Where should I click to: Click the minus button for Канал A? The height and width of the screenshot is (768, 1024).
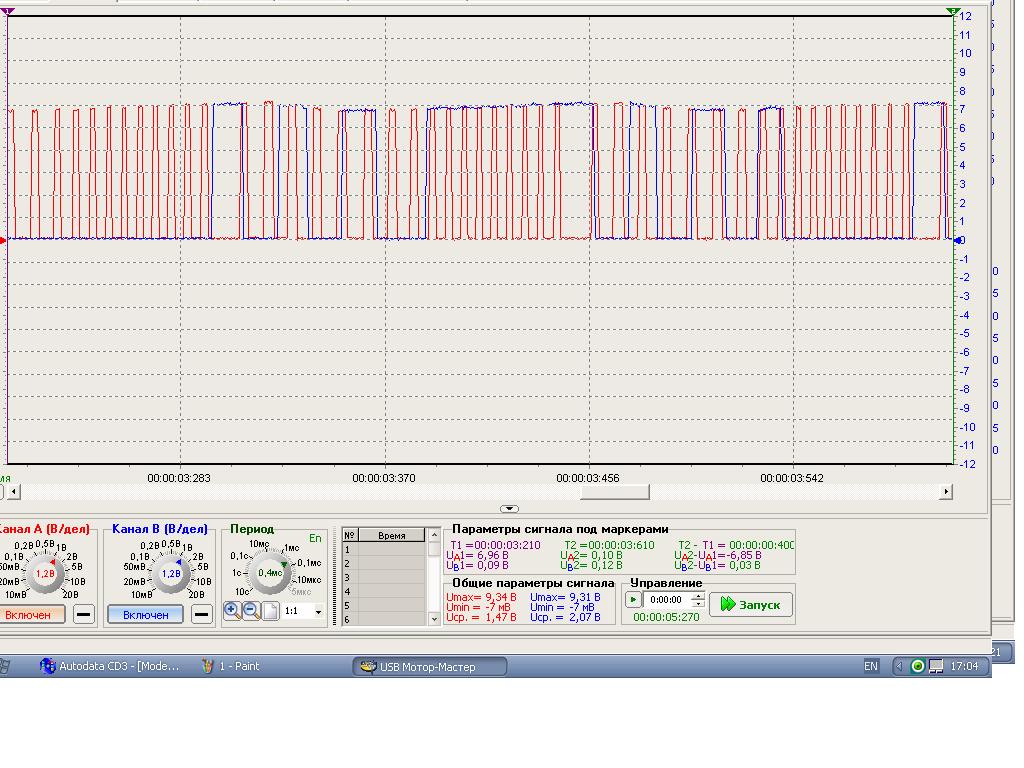pos(84,614)
